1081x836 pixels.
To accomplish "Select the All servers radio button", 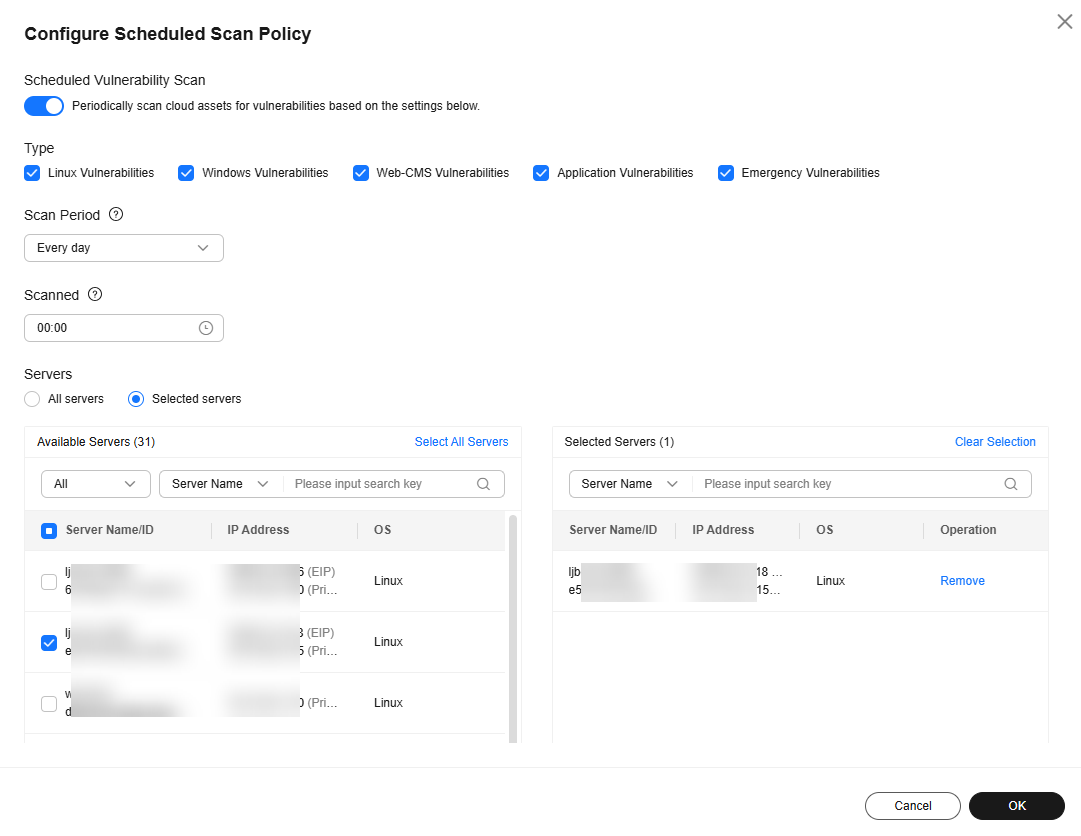I will click(33, 399).
